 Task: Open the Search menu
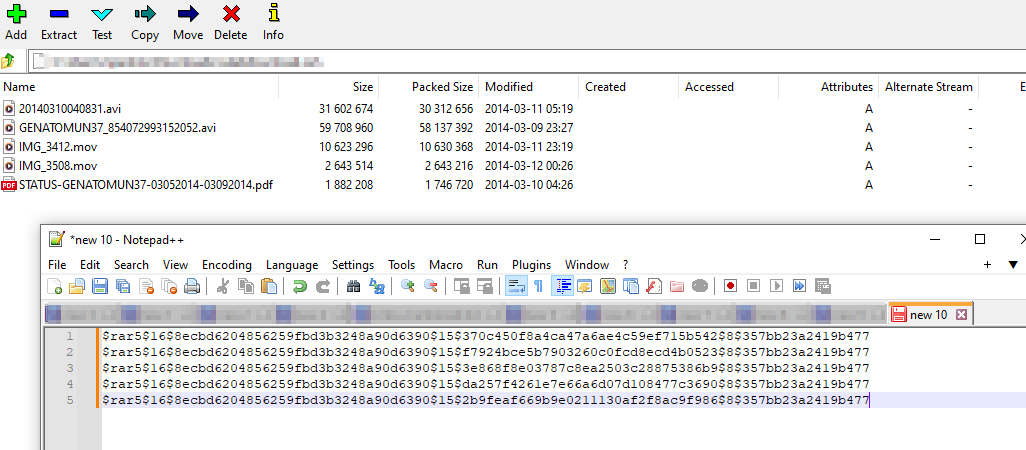131,265
